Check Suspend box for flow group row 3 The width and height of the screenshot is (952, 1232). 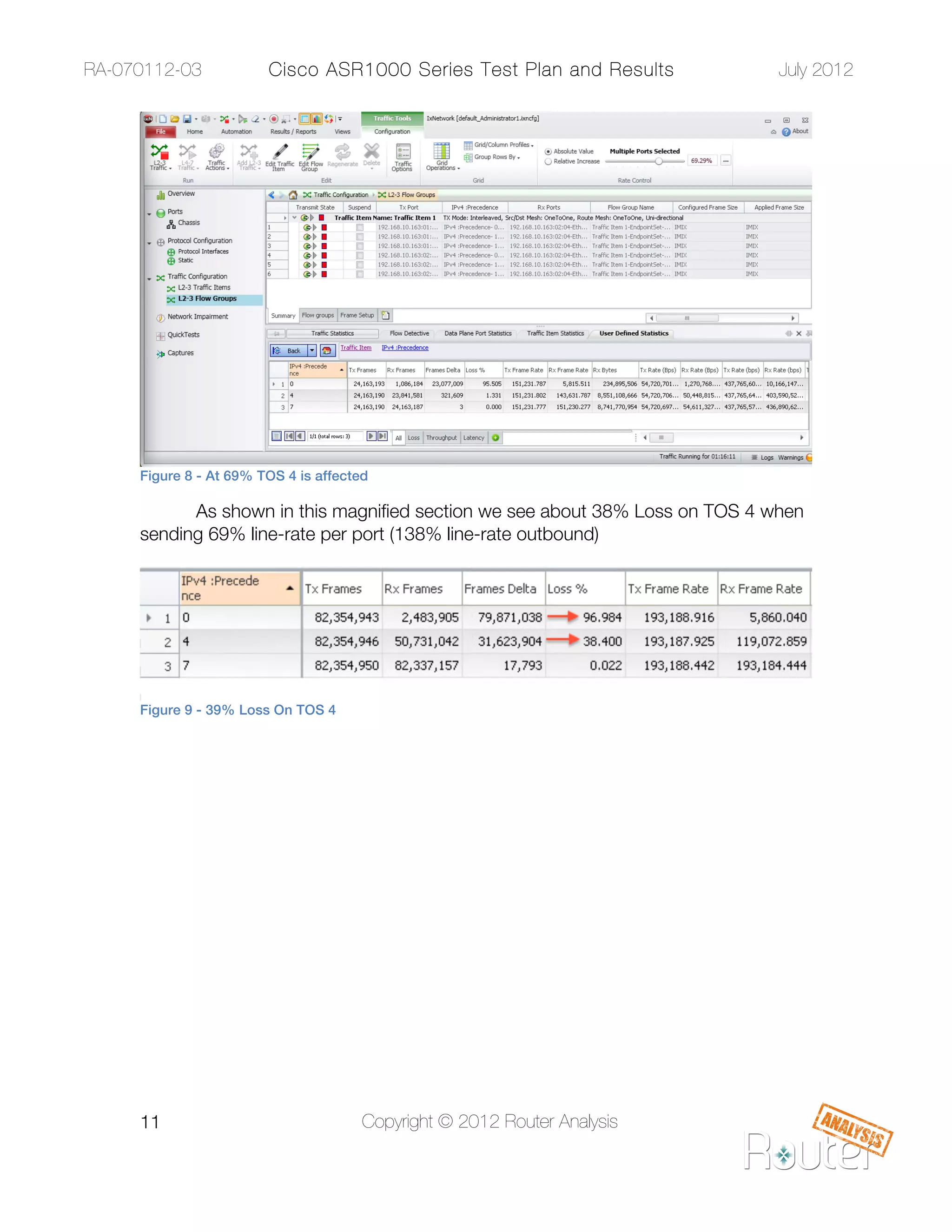[x=360, y=246]
